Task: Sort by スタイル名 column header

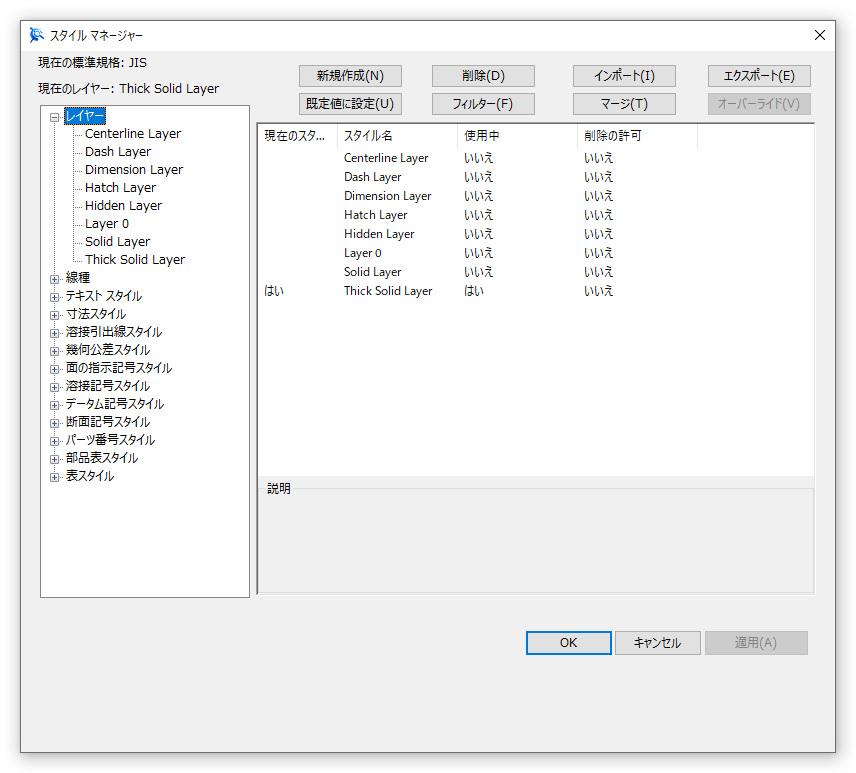Action: 395,136
